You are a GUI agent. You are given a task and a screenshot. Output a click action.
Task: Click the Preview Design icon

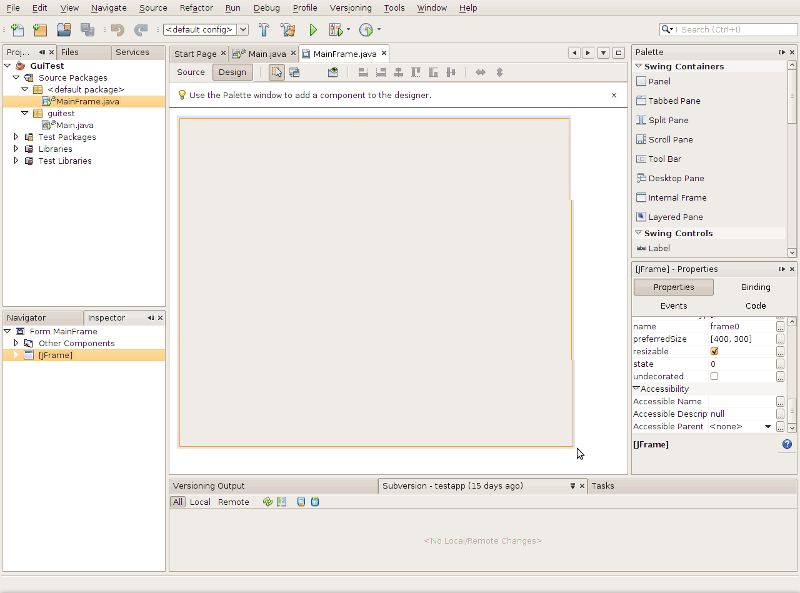tap(333, 72)
